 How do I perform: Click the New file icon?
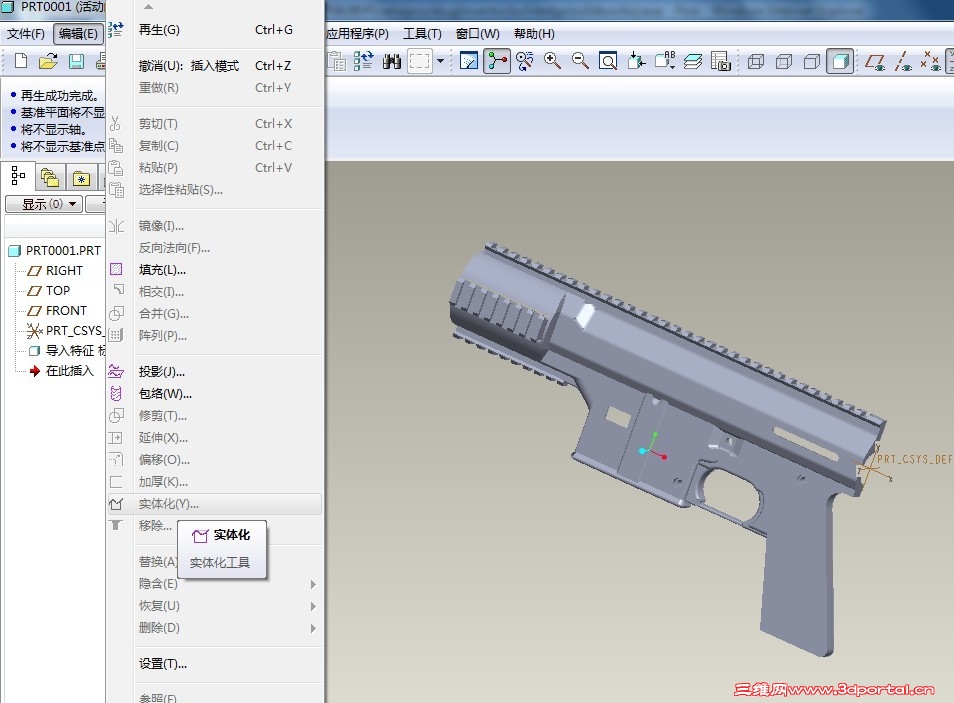pos(21,61)
